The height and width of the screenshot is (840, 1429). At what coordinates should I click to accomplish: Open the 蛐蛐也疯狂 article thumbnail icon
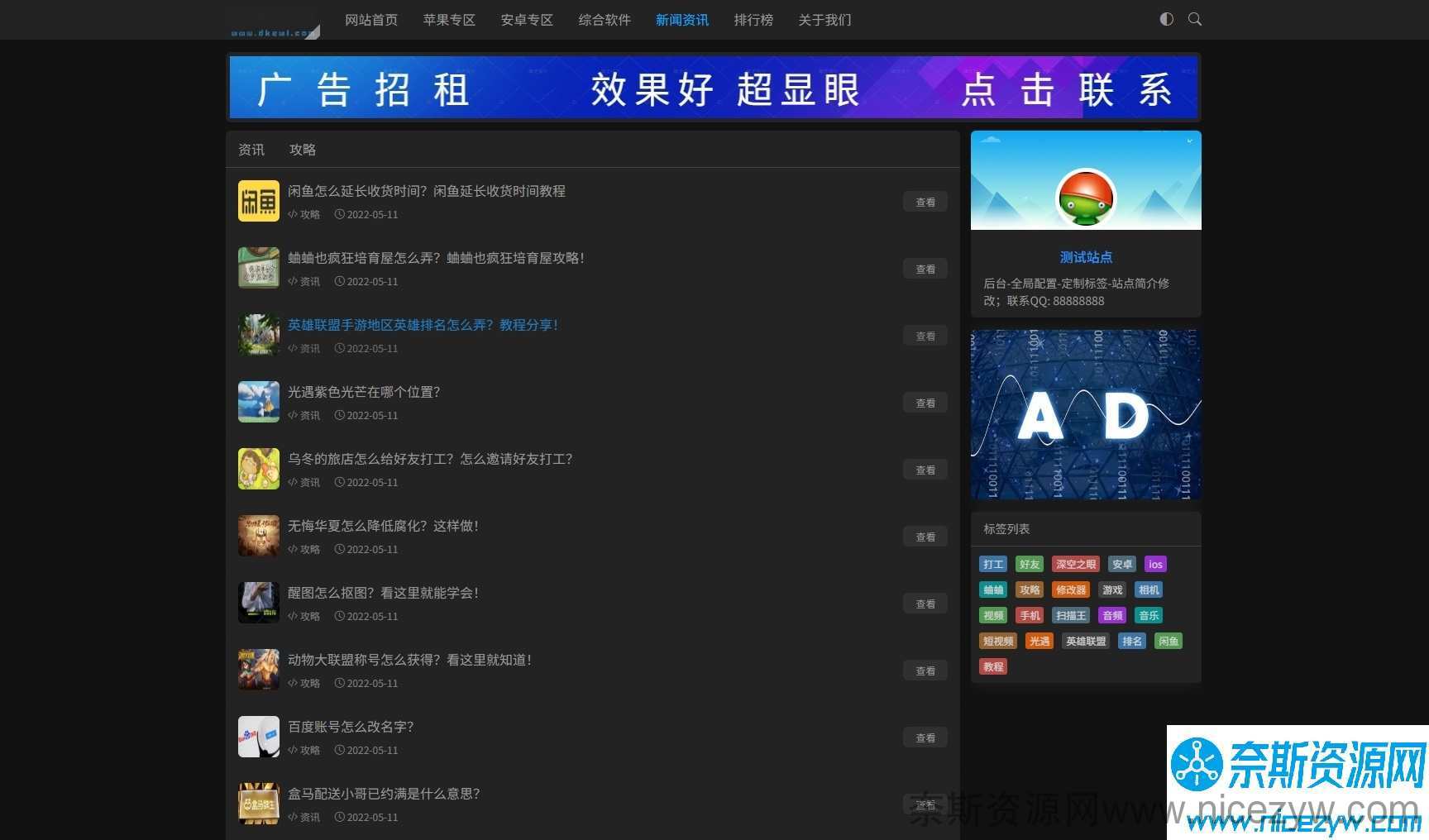[x=259, y=268]
